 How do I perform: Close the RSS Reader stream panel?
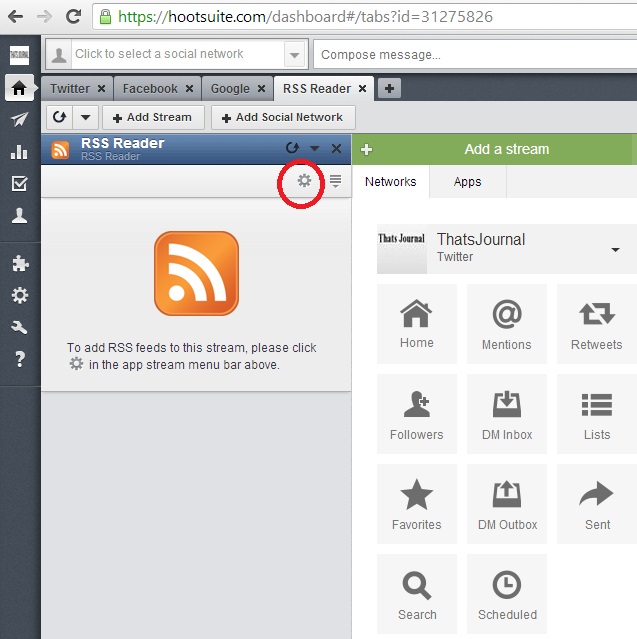click(x=336, y=148)
